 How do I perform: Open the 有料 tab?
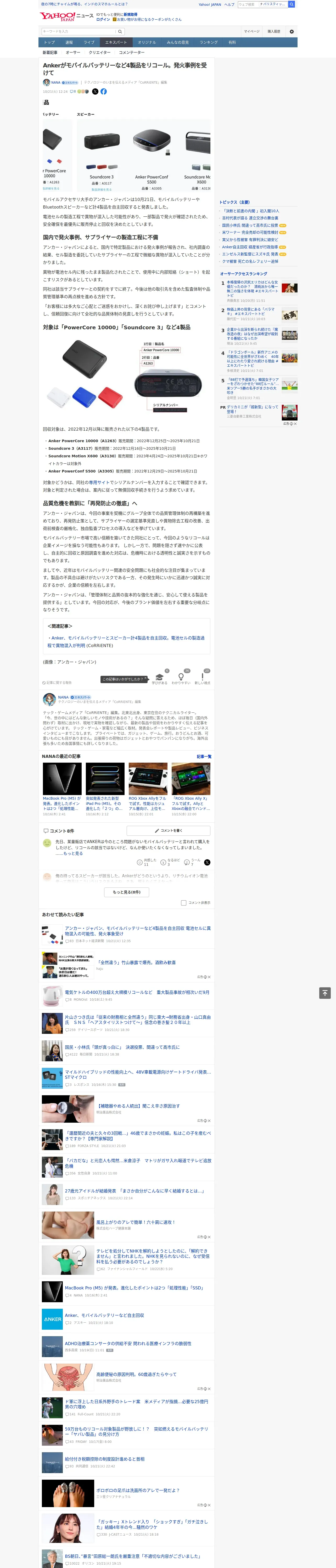pyautogui.click(x=232, y=43)
